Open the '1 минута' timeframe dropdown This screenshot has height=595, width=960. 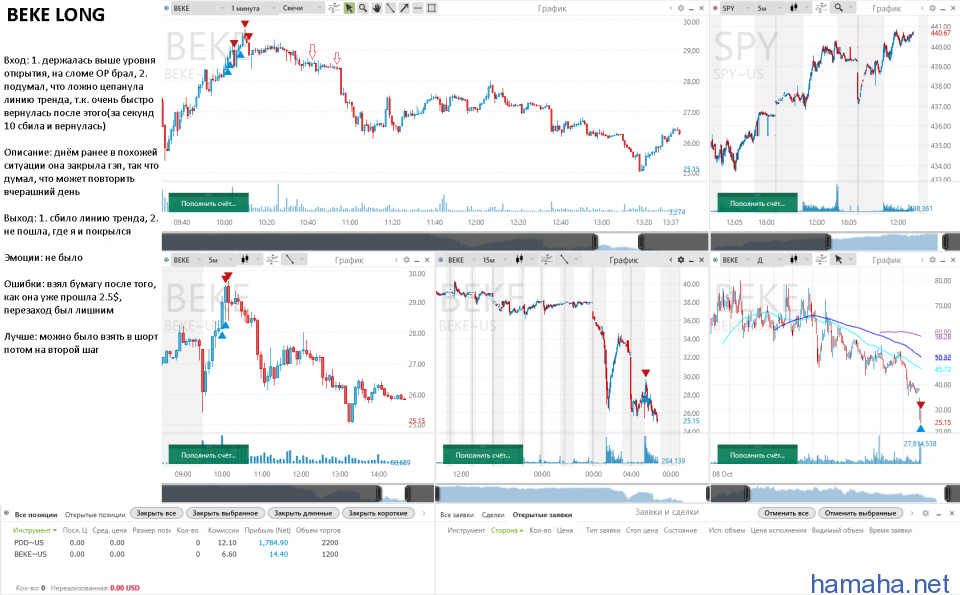[x=253, y=8]
